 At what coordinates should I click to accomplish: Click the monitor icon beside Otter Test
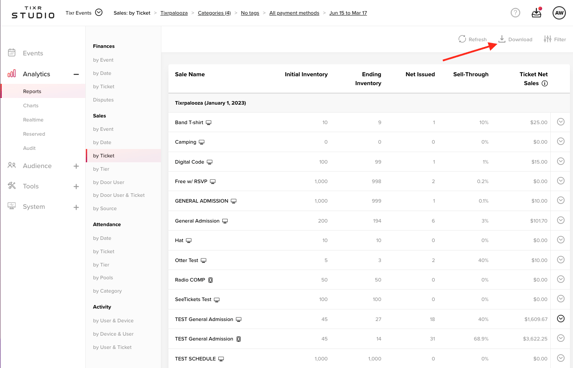[204, 261]
